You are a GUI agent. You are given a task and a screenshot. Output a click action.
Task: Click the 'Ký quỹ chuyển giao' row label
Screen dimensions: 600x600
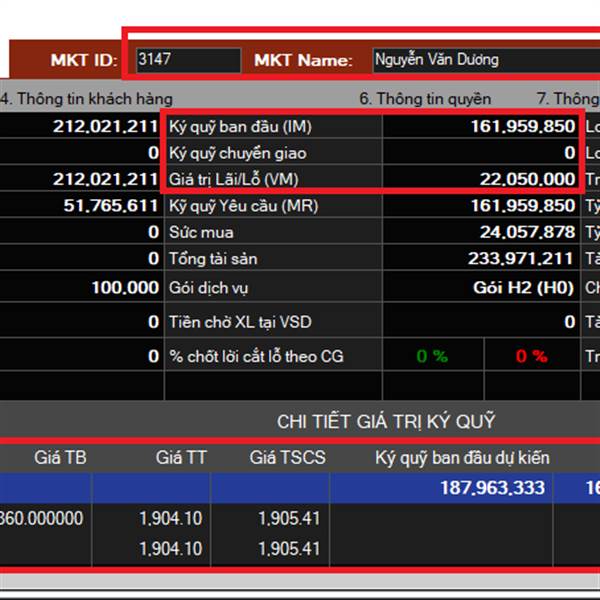(238, 153)
